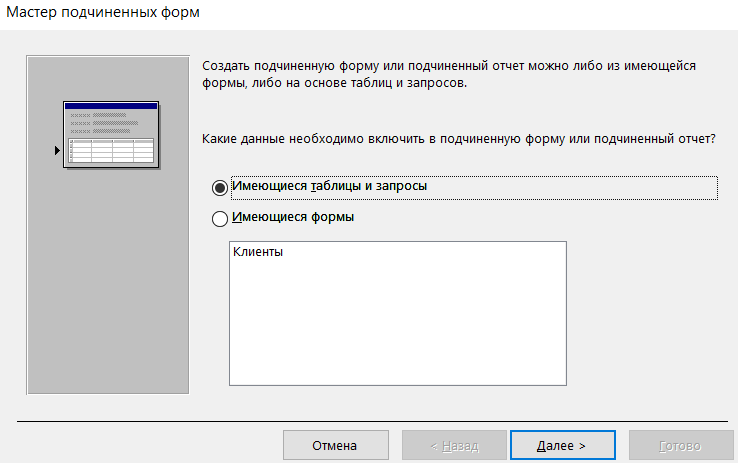Go to next step with 'Далее >'
This screenshot has width=738, height=463.
pos(562,445)
